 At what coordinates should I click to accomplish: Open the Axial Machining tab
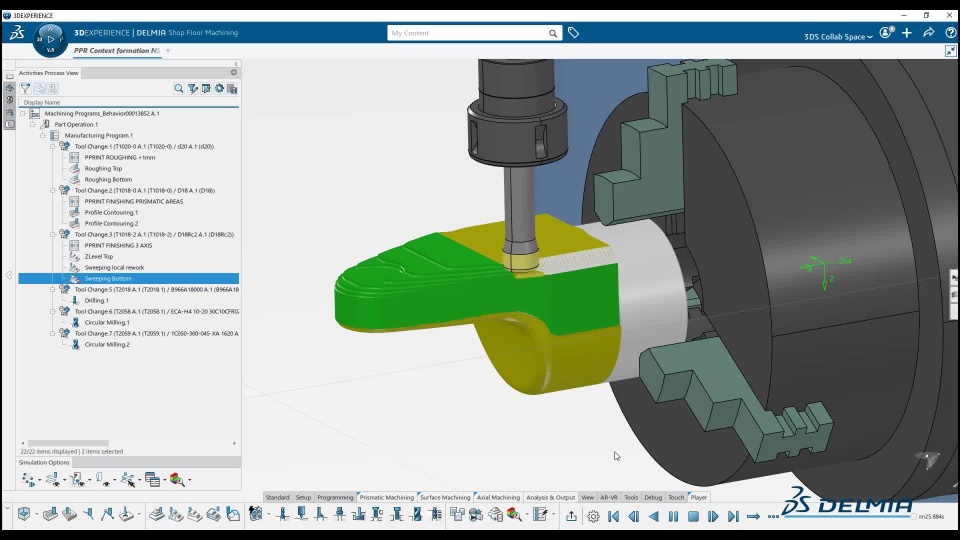point(498,497)
